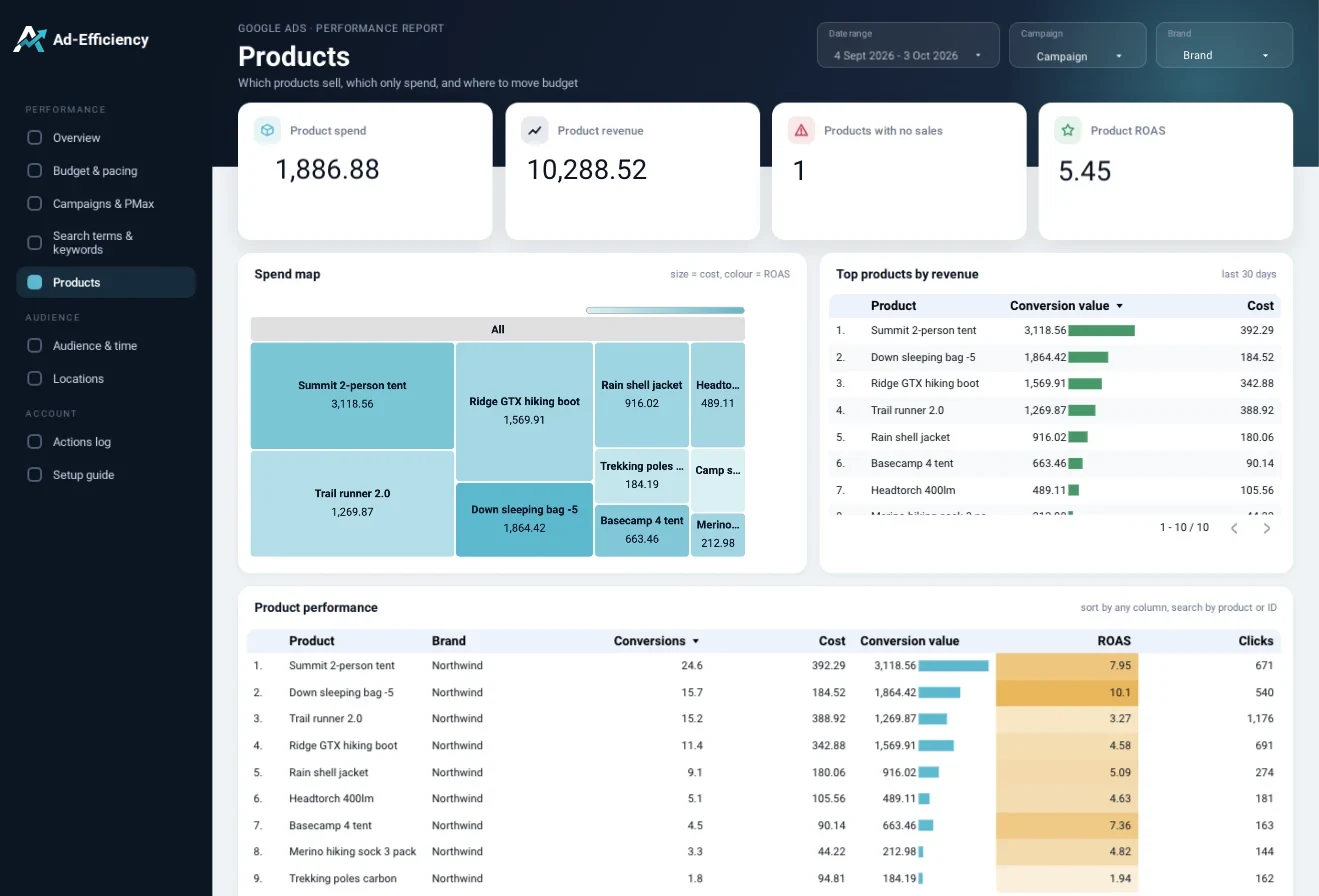Viewport: 1319px width, 896px height.
Task: Click the Campaigns & PMax sidebar icon
Action: coord(35,204)
